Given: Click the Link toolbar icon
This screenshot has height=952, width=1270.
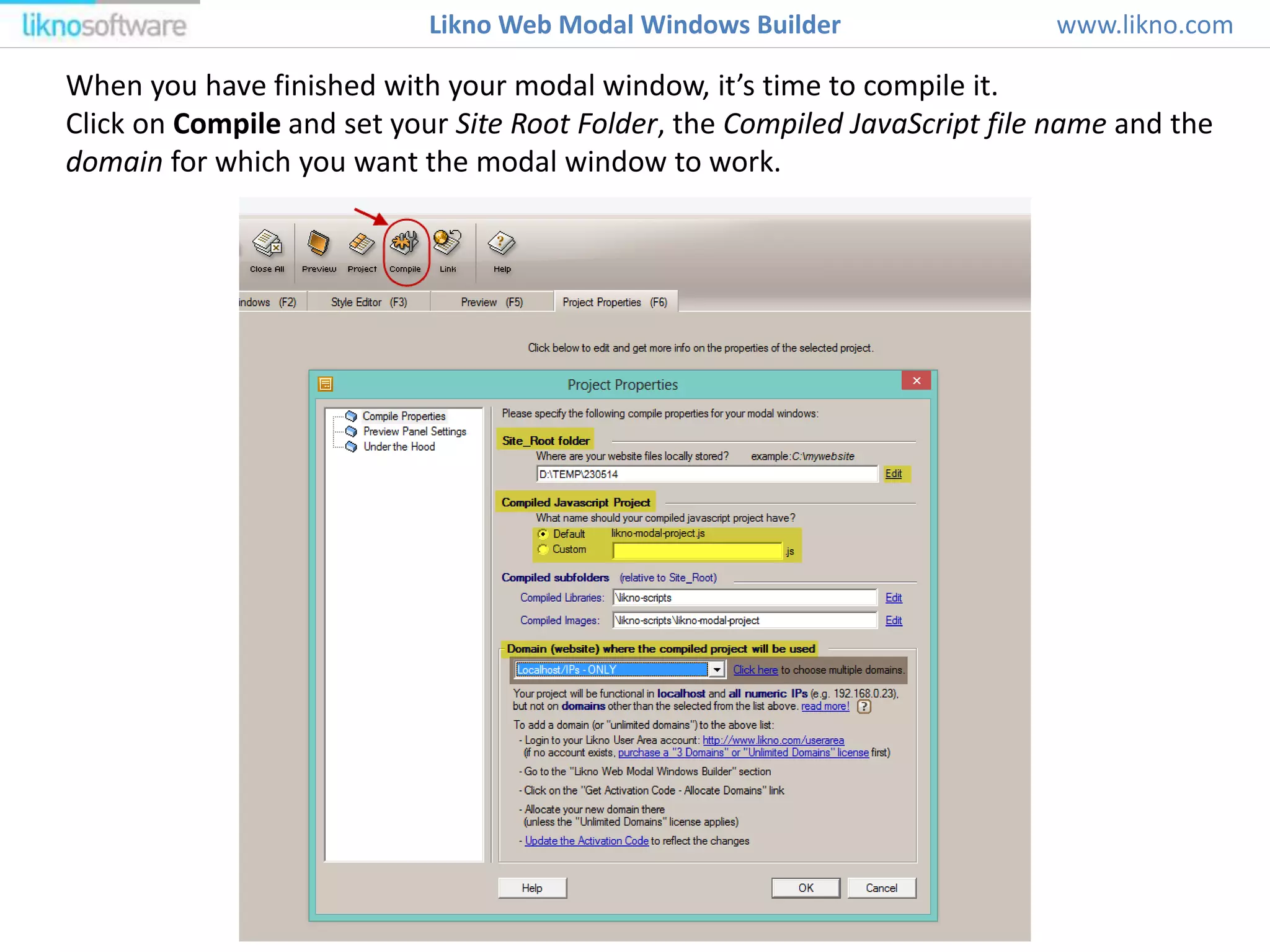Looking at the screenshot, I should pyautogui.click(x=447, y=250).
